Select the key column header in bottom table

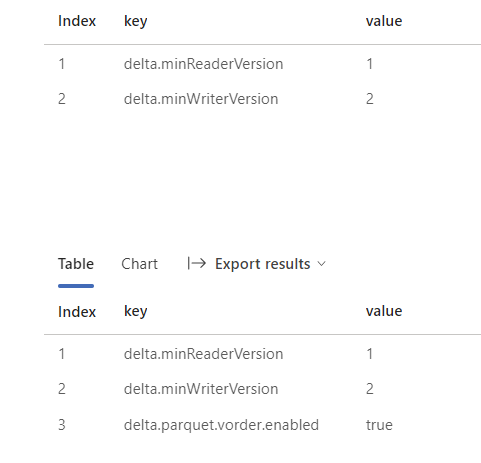136,312
